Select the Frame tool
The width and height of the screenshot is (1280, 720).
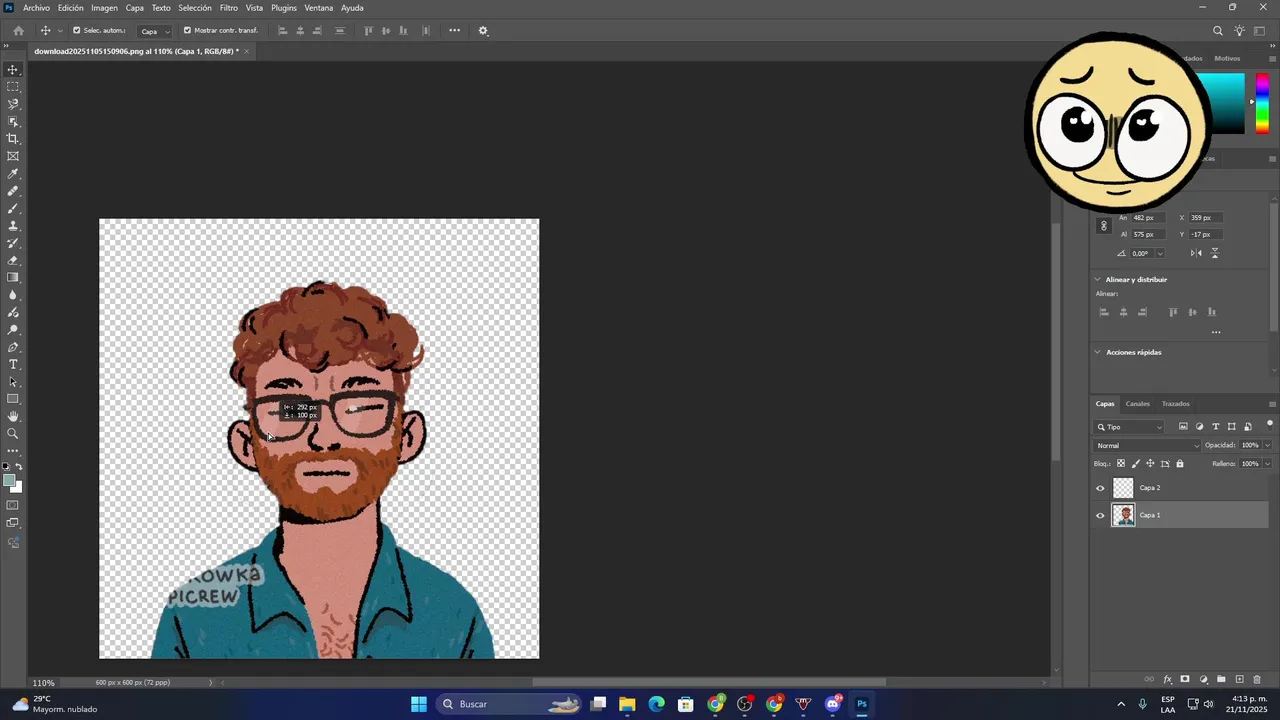tap(13, 156)
